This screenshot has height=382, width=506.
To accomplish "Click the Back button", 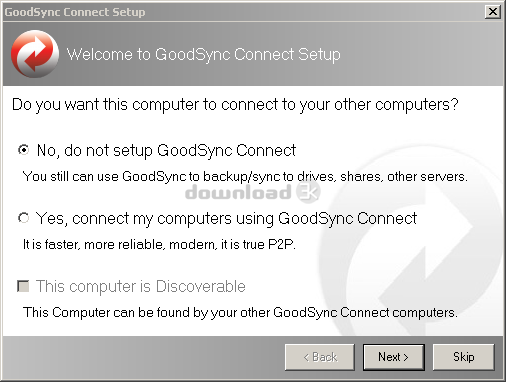I will click(x=319, y=357).
